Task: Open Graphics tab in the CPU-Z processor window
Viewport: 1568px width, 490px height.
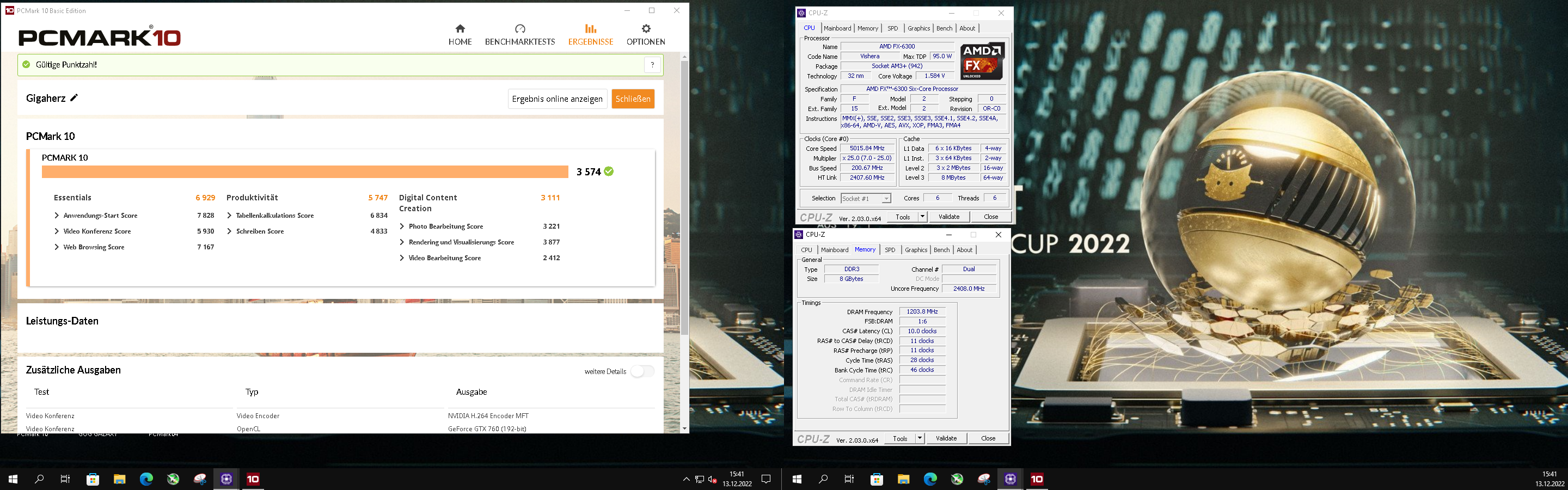Action: click(x=918, y=28)
